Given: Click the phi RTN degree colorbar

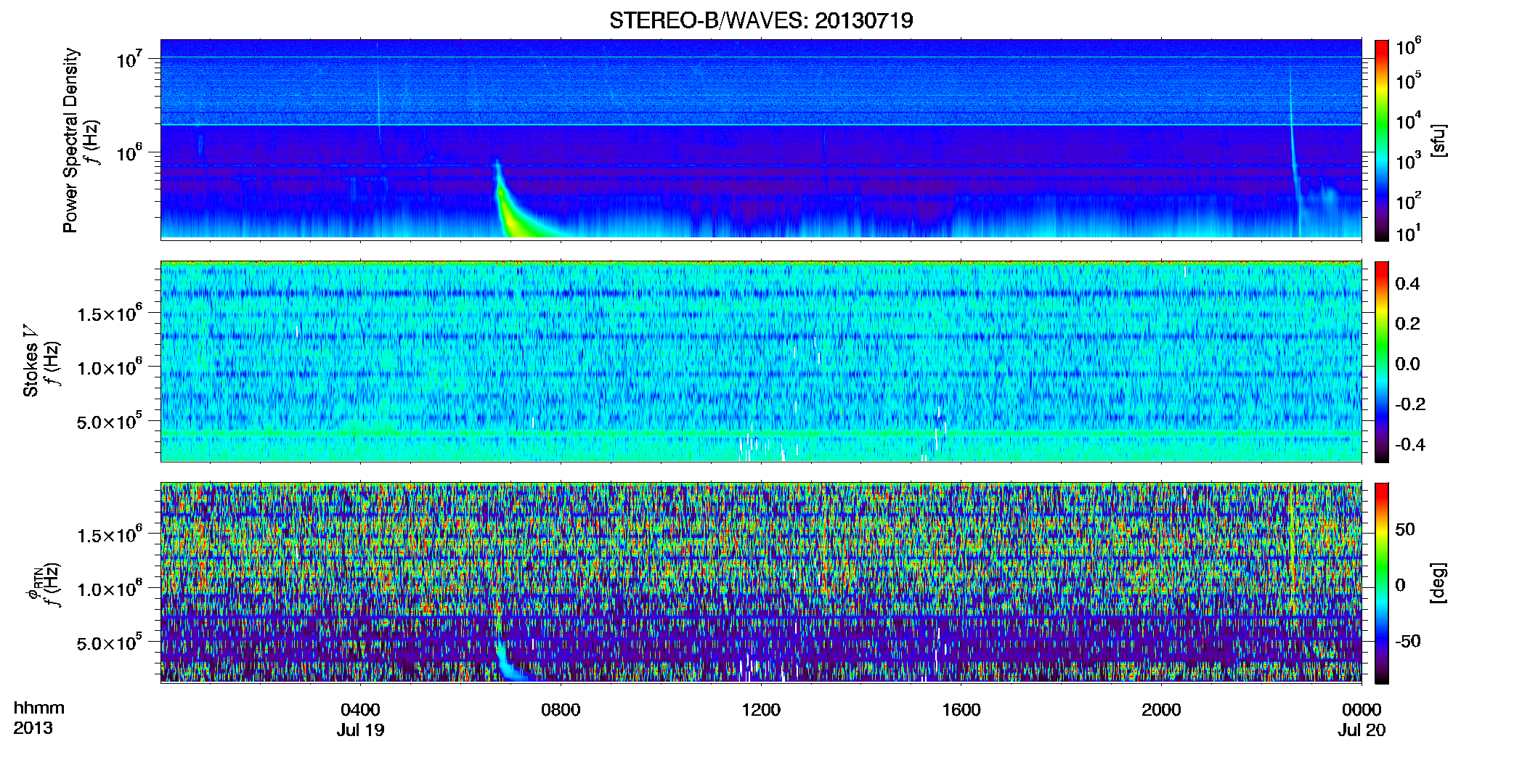Looking at the screenshot, I should click(1382, 583).
